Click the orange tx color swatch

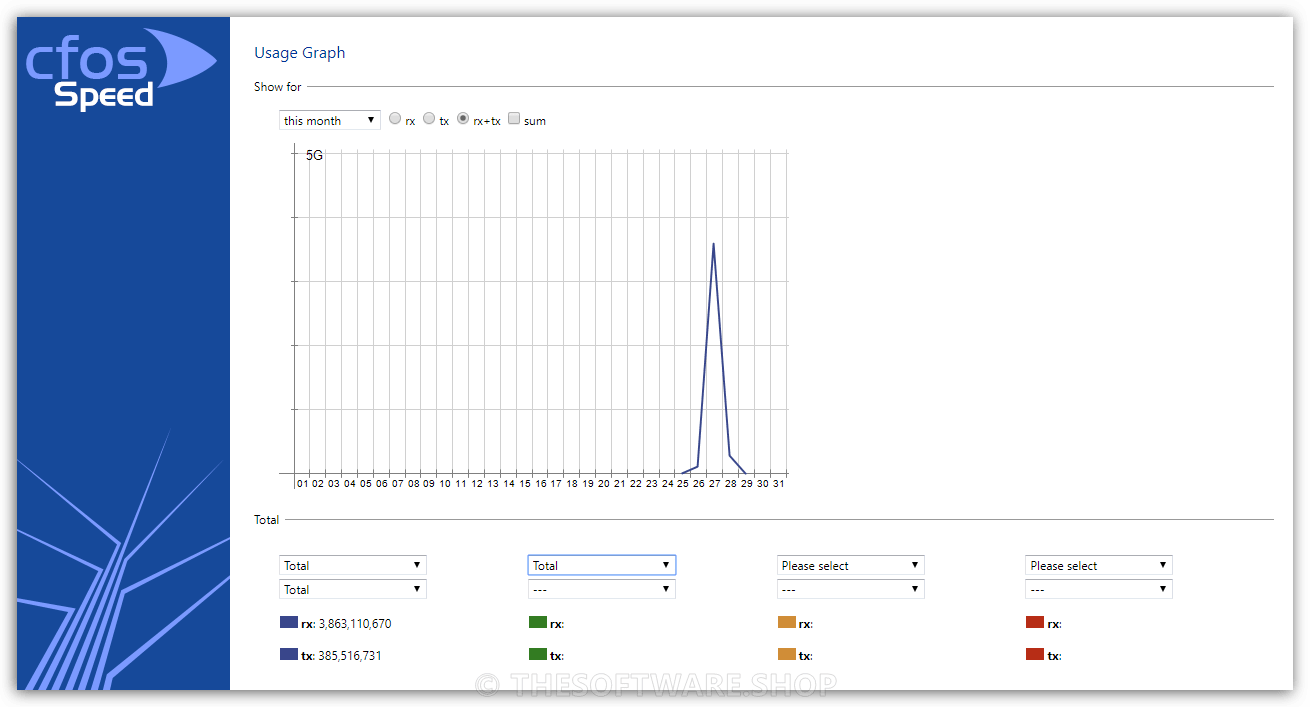[x=785, y=655]
